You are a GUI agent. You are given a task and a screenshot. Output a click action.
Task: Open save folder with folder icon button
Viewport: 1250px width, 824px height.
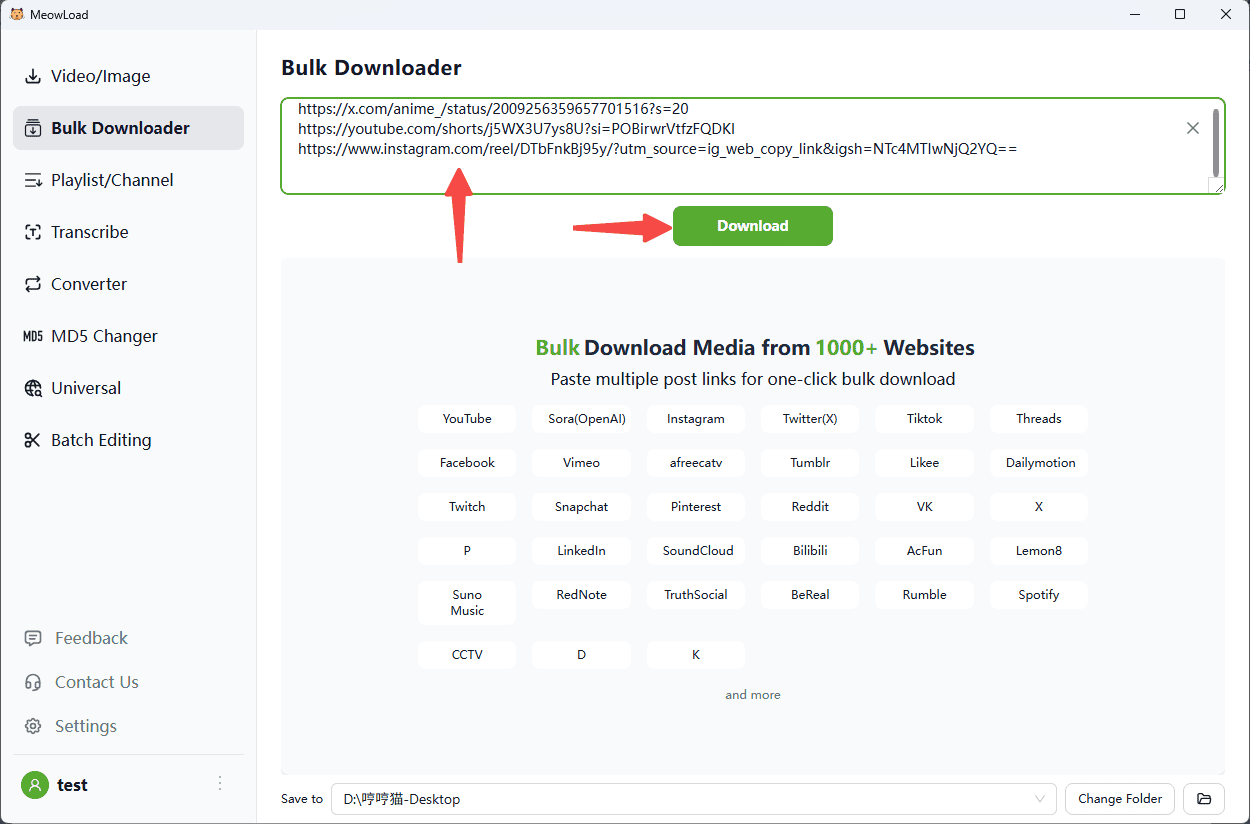[x=1204, y=799]
